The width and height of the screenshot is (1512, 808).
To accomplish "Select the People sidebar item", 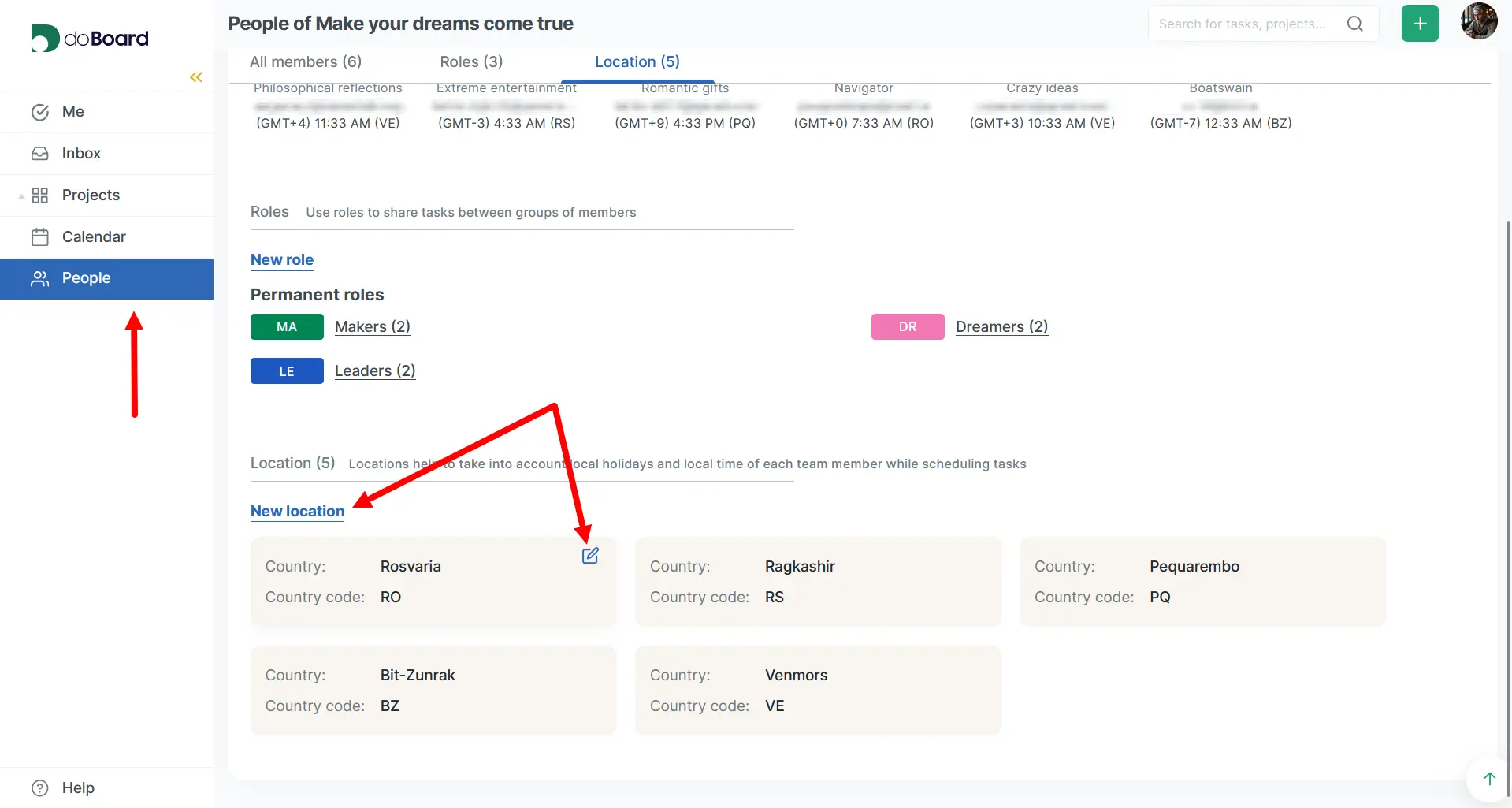I will click(x=86, y=278).
